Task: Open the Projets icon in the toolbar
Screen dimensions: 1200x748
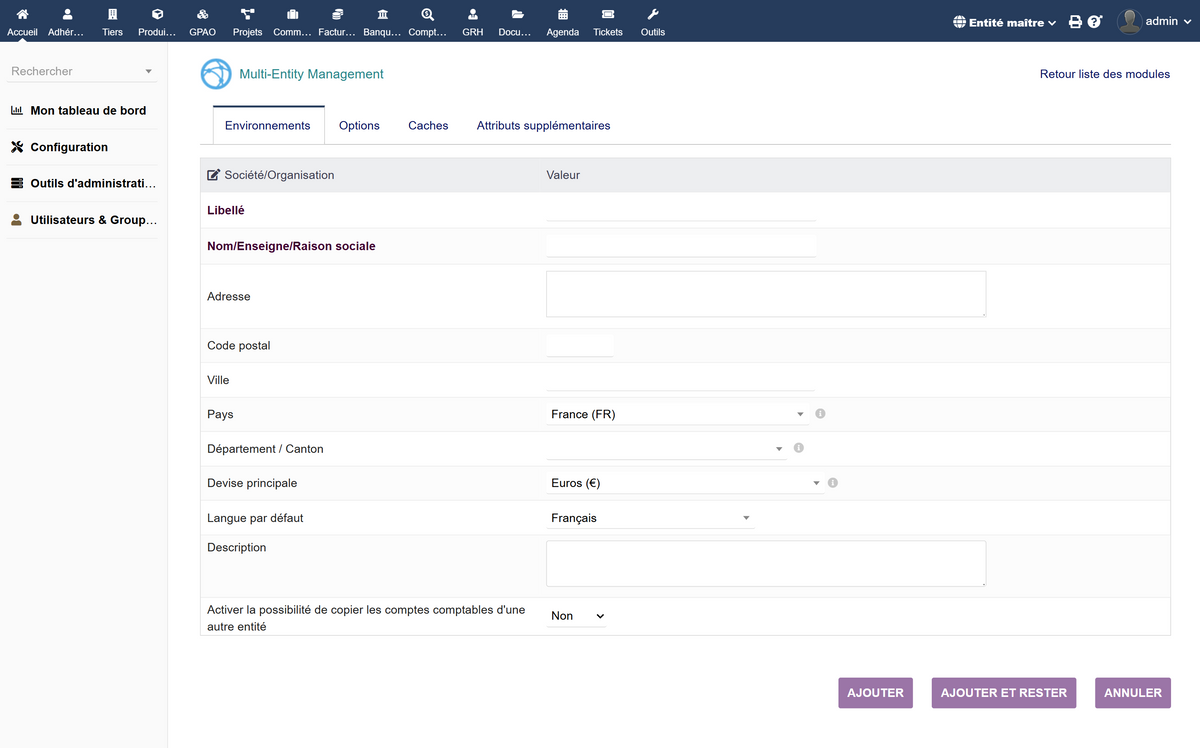Action: tap(246, 20)
